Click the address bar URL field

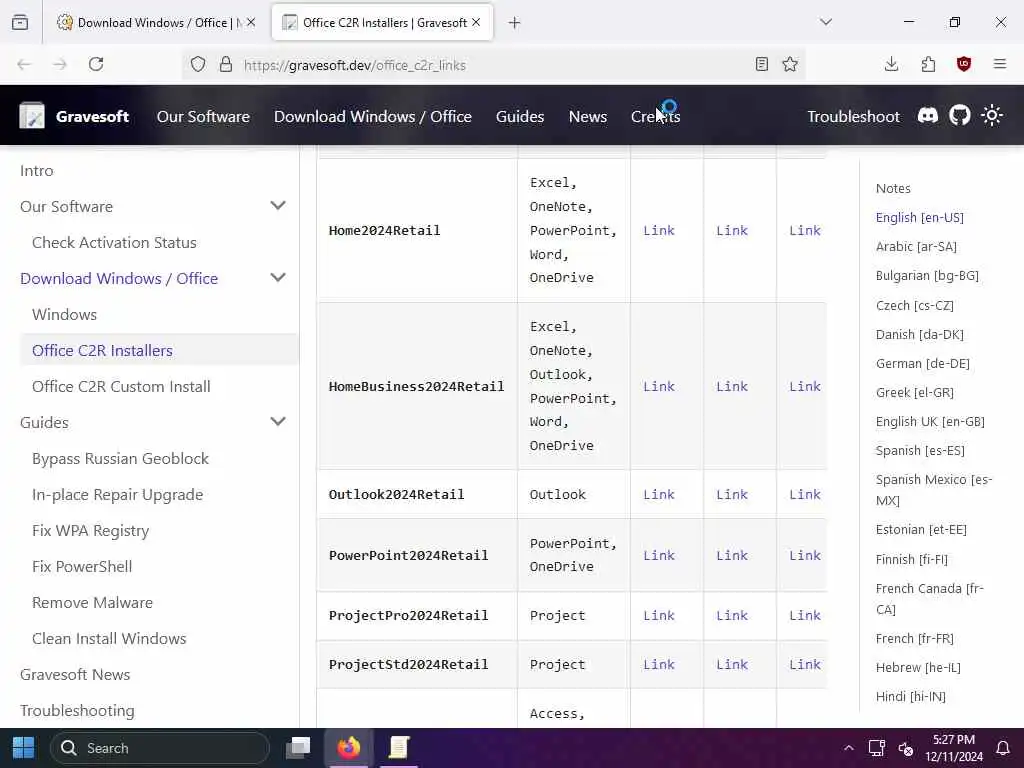point(496,65)
